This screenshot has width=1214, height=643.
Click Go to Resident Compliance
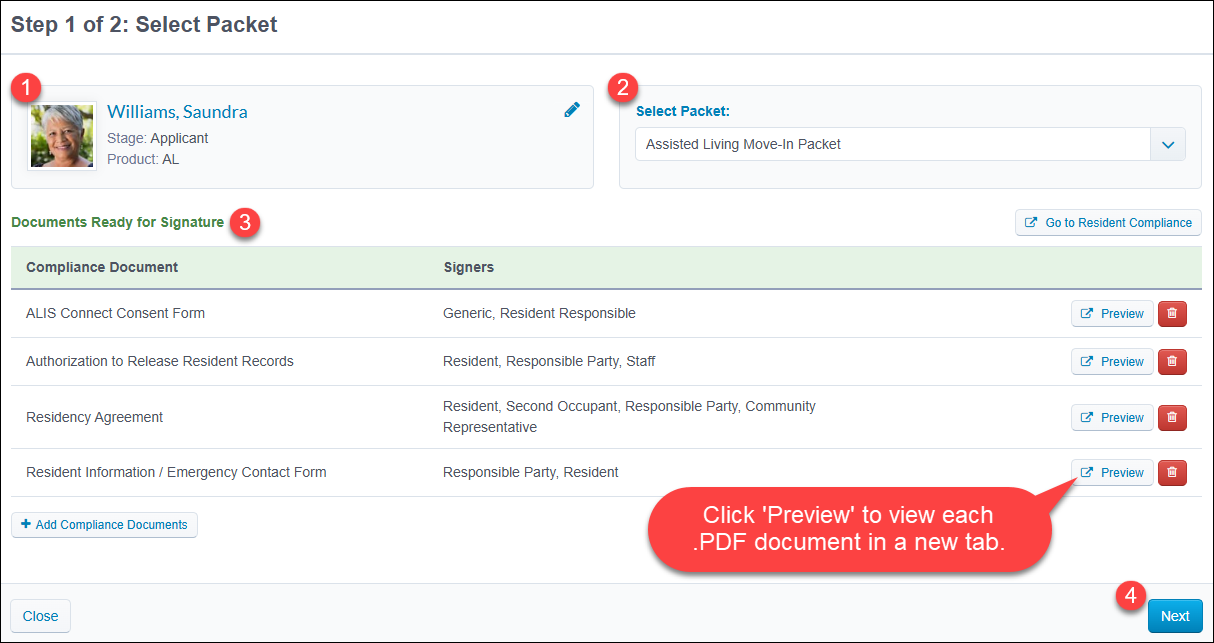(x=1108, y=222)
